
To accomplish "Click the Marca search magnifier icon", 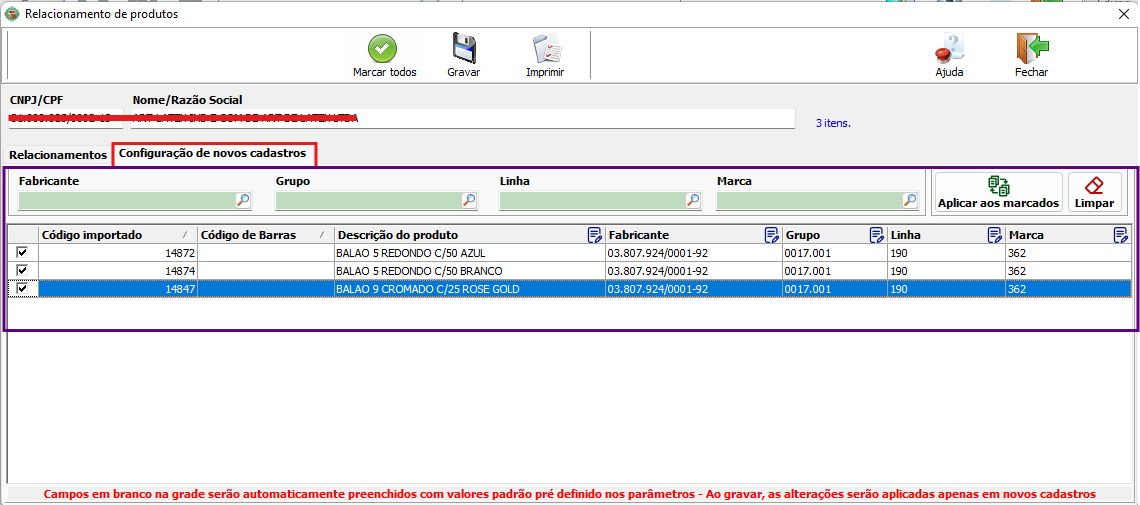I will 910,201.
